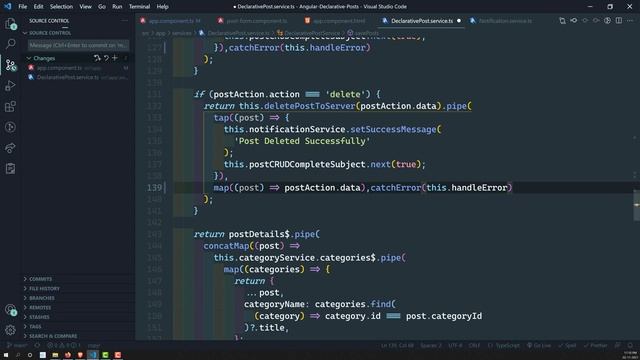This screenshot has width=640, height=360.
Task: Open the Brave browser taskbar icon
Action: pyautogui.click(x=80, y=355)
